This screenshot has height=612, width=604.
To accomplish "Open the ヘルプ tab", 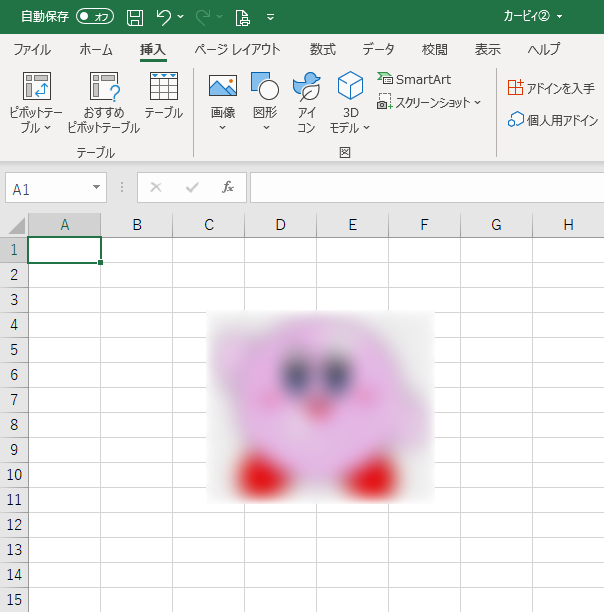I will pyautogui.click(x=544, y=50).
